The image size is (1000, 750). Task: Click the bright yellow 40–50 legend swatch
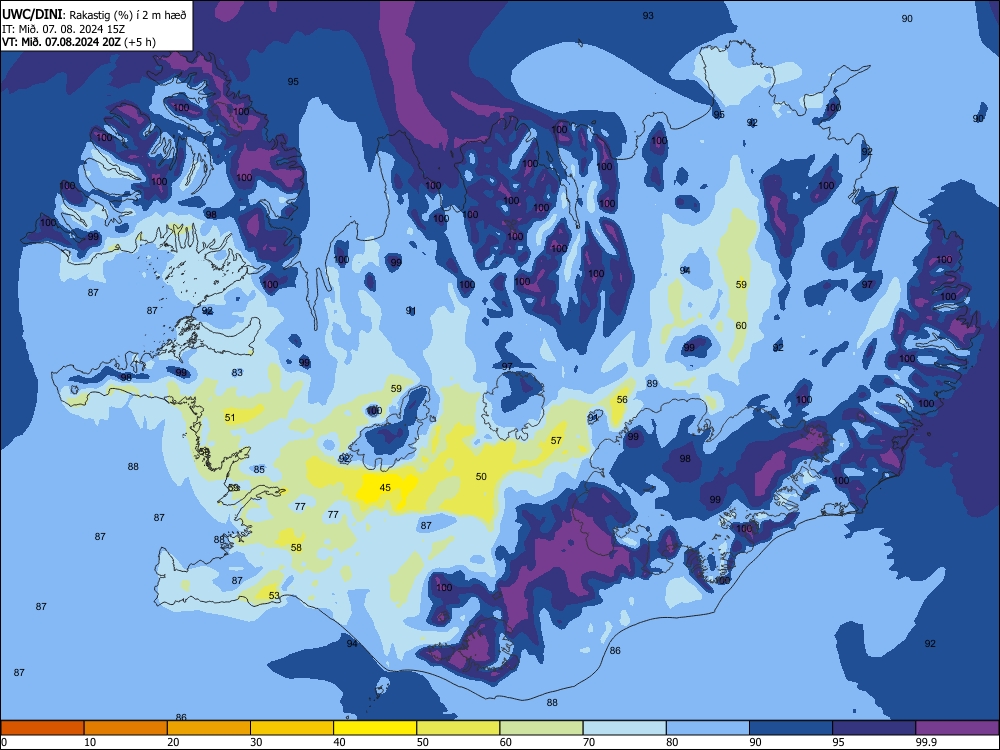click(x=375, y=728)
